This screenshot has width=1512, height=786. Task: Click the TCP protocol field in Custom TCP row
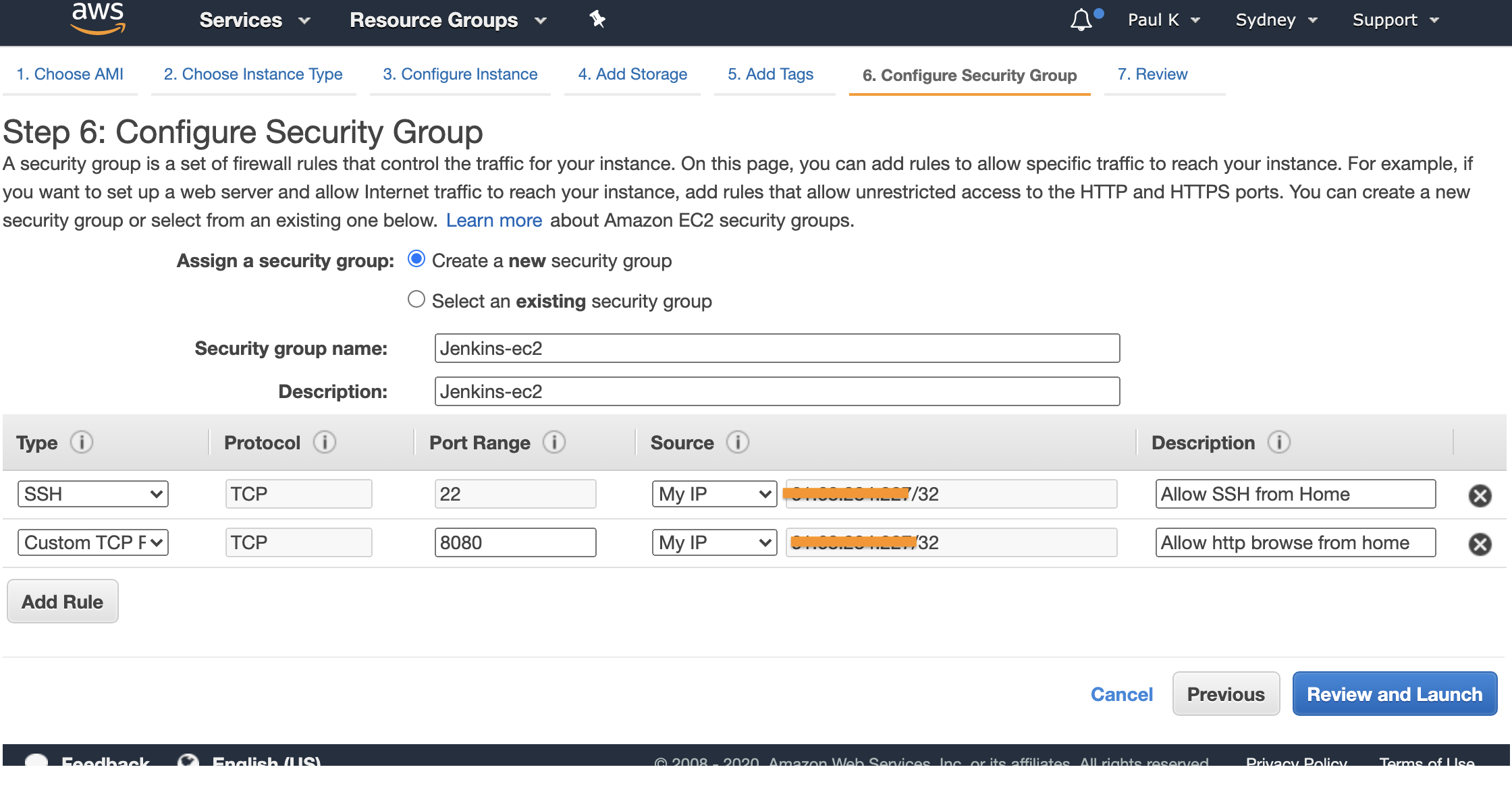[x=298, y=542]
